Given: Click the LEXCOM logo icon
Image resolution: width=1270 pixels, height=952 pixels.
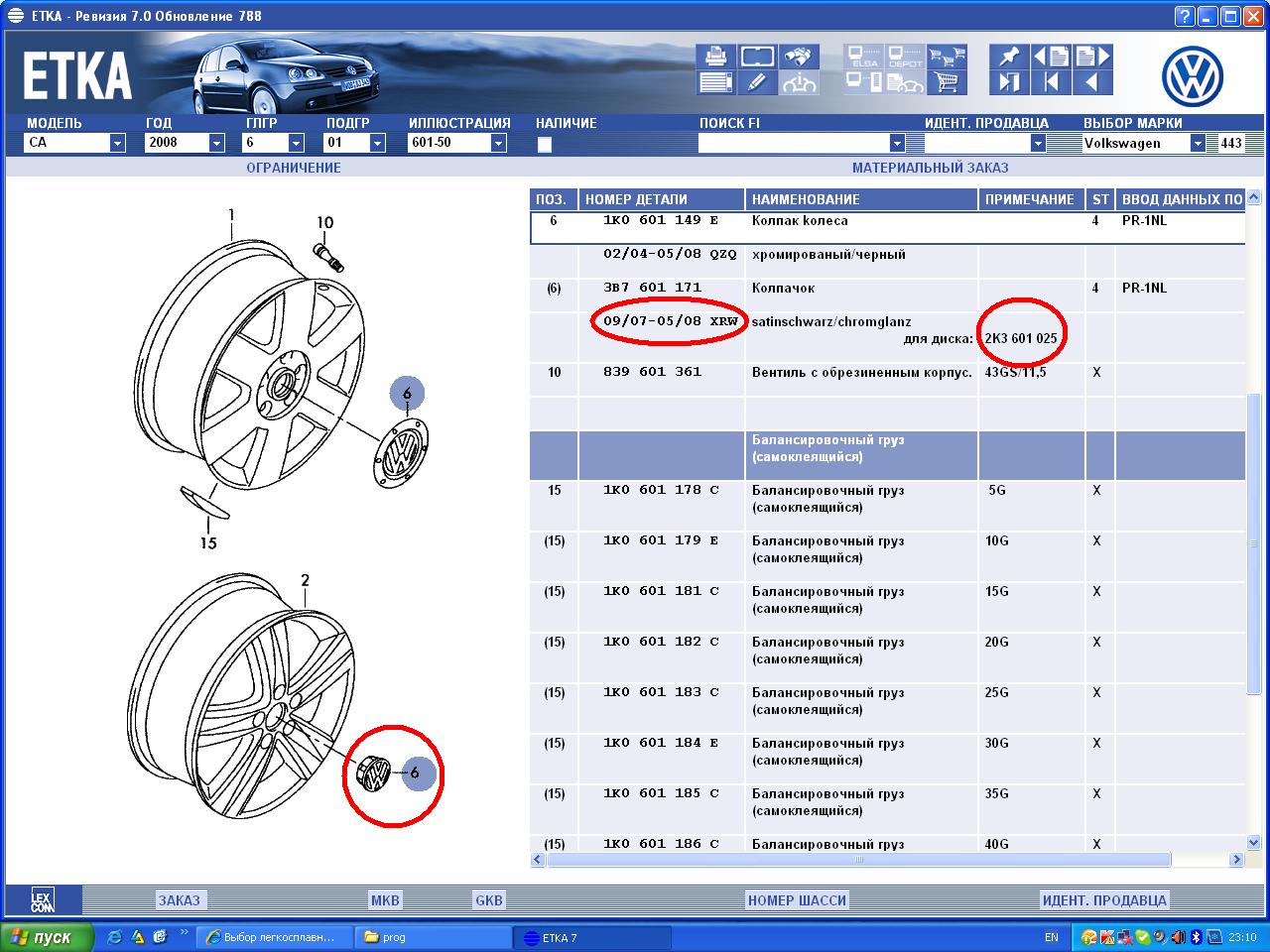Looking at the screenshot, I should (x=42, y=899).
